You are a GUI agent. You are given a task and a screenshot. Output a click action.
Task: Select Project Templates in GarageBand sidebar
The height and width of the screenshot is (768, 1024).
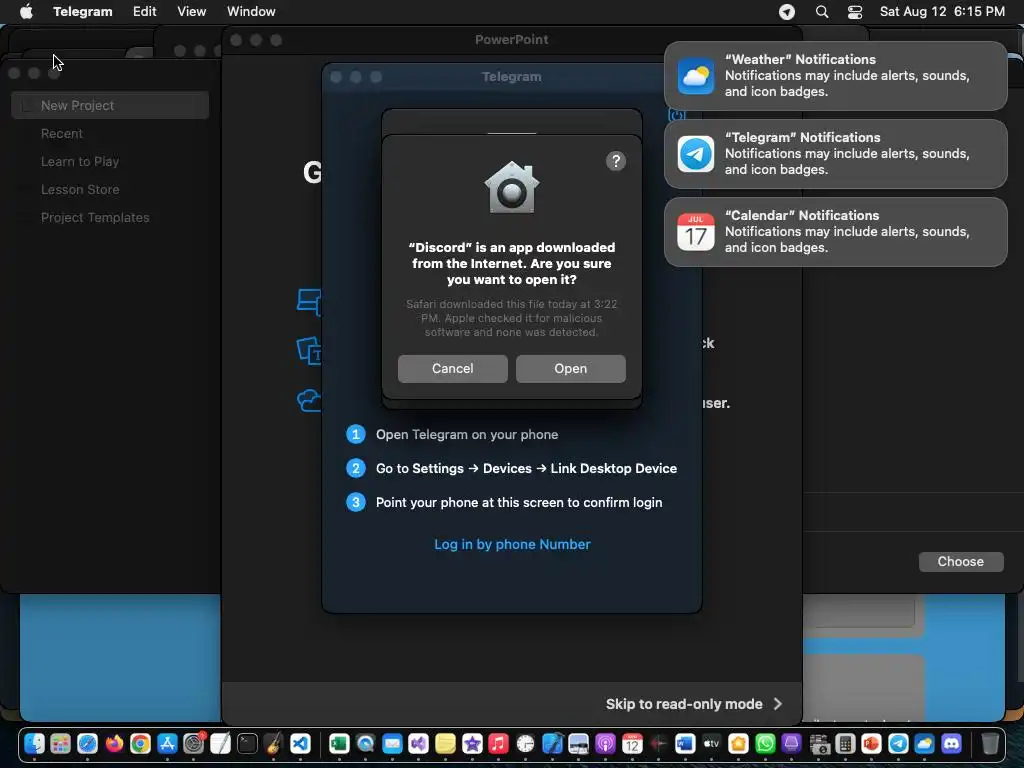pyautogui.click(x=95, y=217)
